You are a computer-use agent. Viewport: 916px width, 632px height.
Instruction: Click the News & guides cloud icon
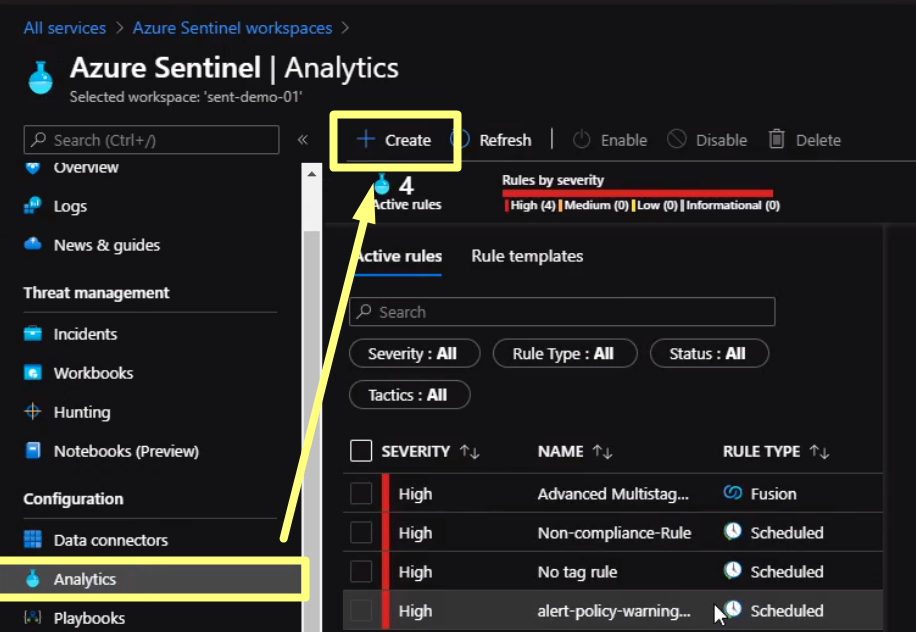tap(33, 245)
